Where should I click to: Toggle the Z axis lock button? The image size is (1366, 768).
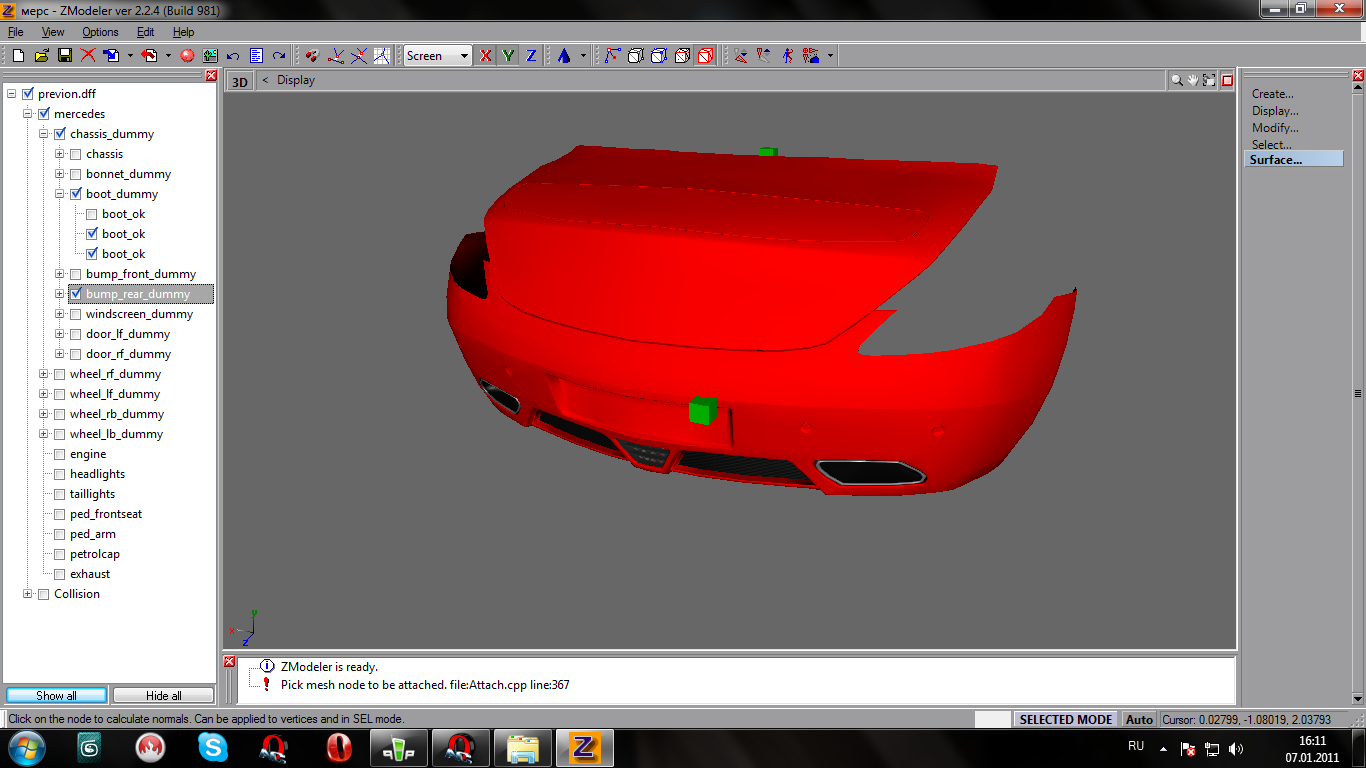point(531,56)
